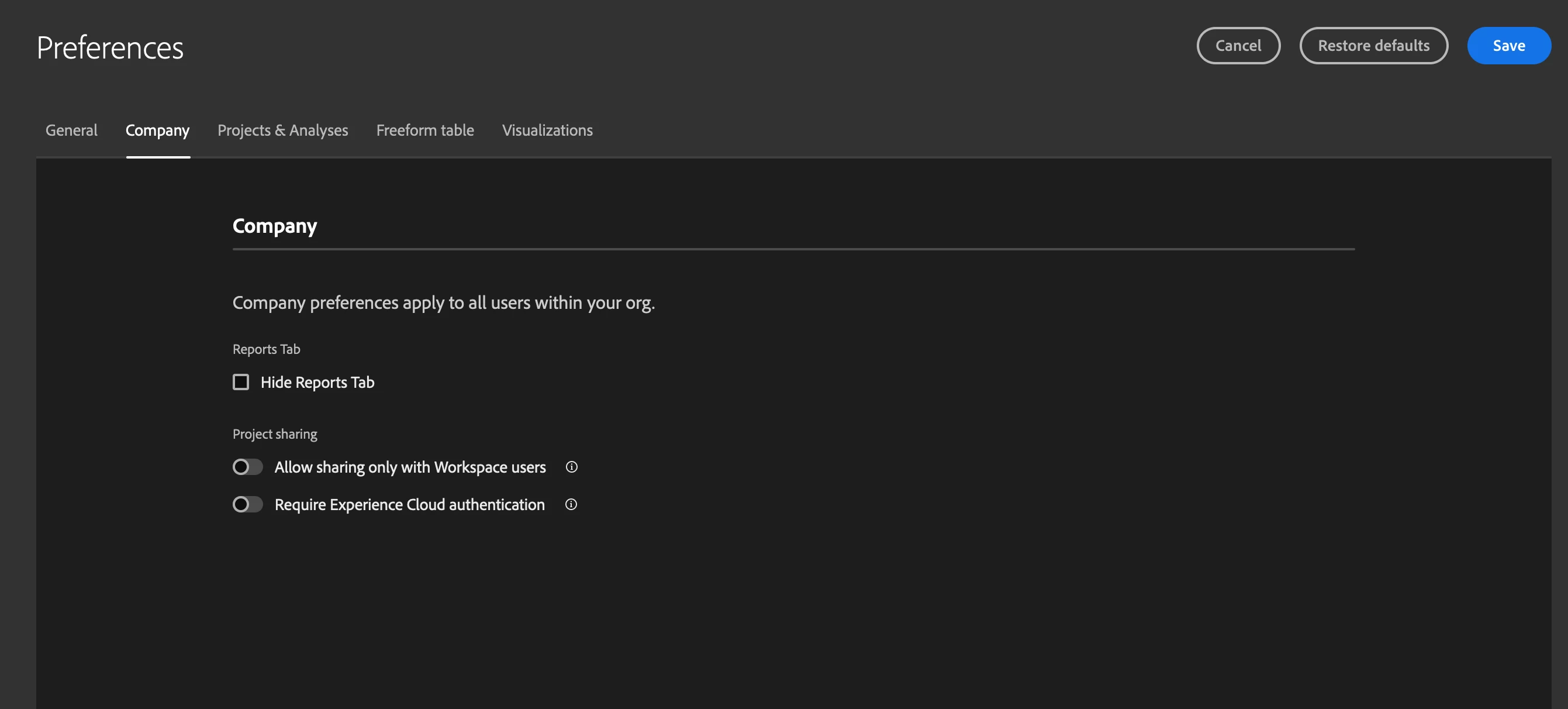This screenshot has height=709, width=1568.
Task: Check the Hide Reports Tab checkbox
Action: (x=241, y=382)
